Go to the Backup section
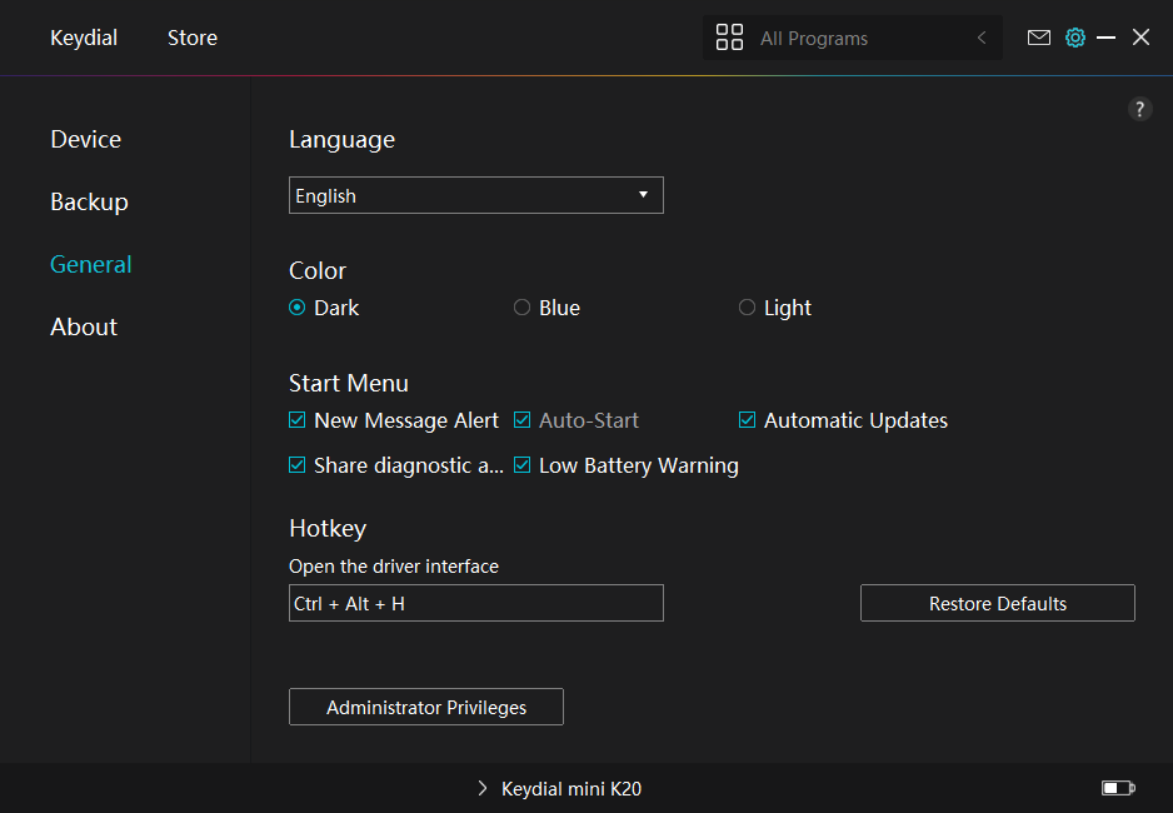This screenshot has height=813, width=1173. [x=89, y=202]
